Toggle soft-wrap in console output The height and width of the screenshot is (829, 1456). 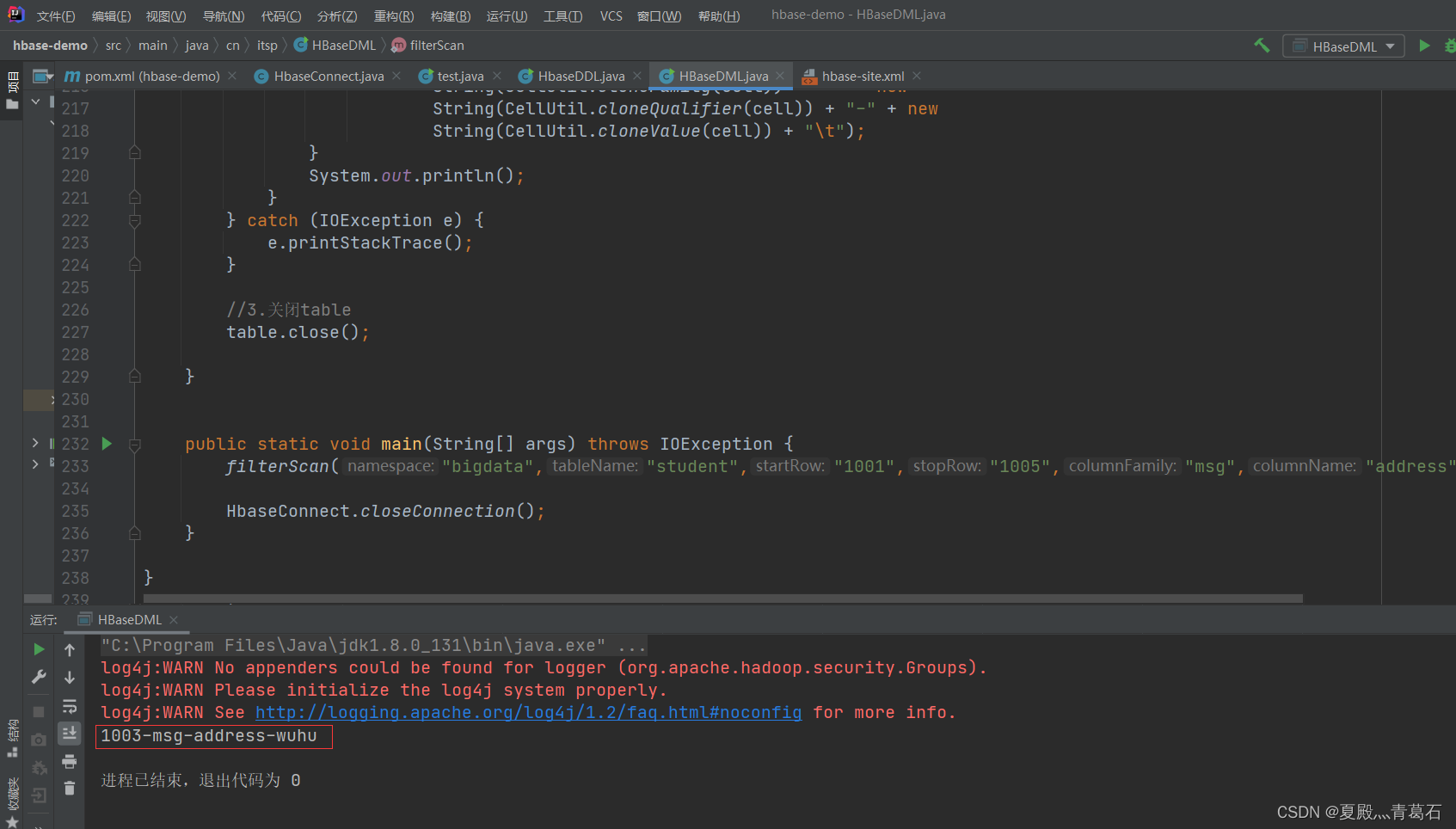[x=70, y=706]
